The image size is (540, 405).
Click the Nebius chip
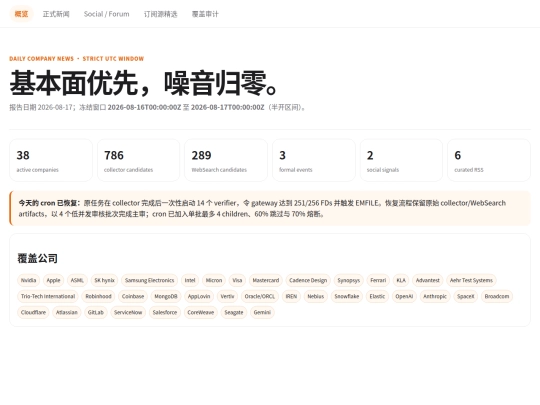click(316, 296)
